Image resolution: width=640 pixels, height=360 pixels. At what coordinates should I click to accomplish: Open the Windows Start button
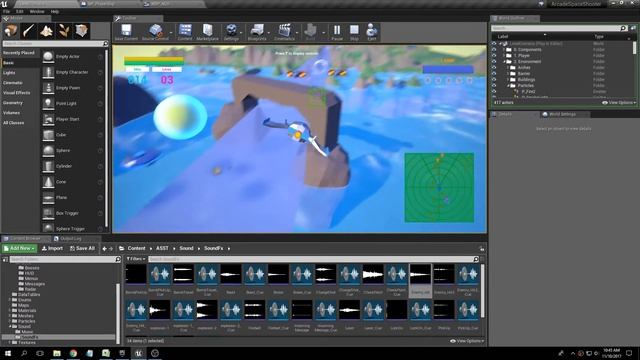point(8,353)
